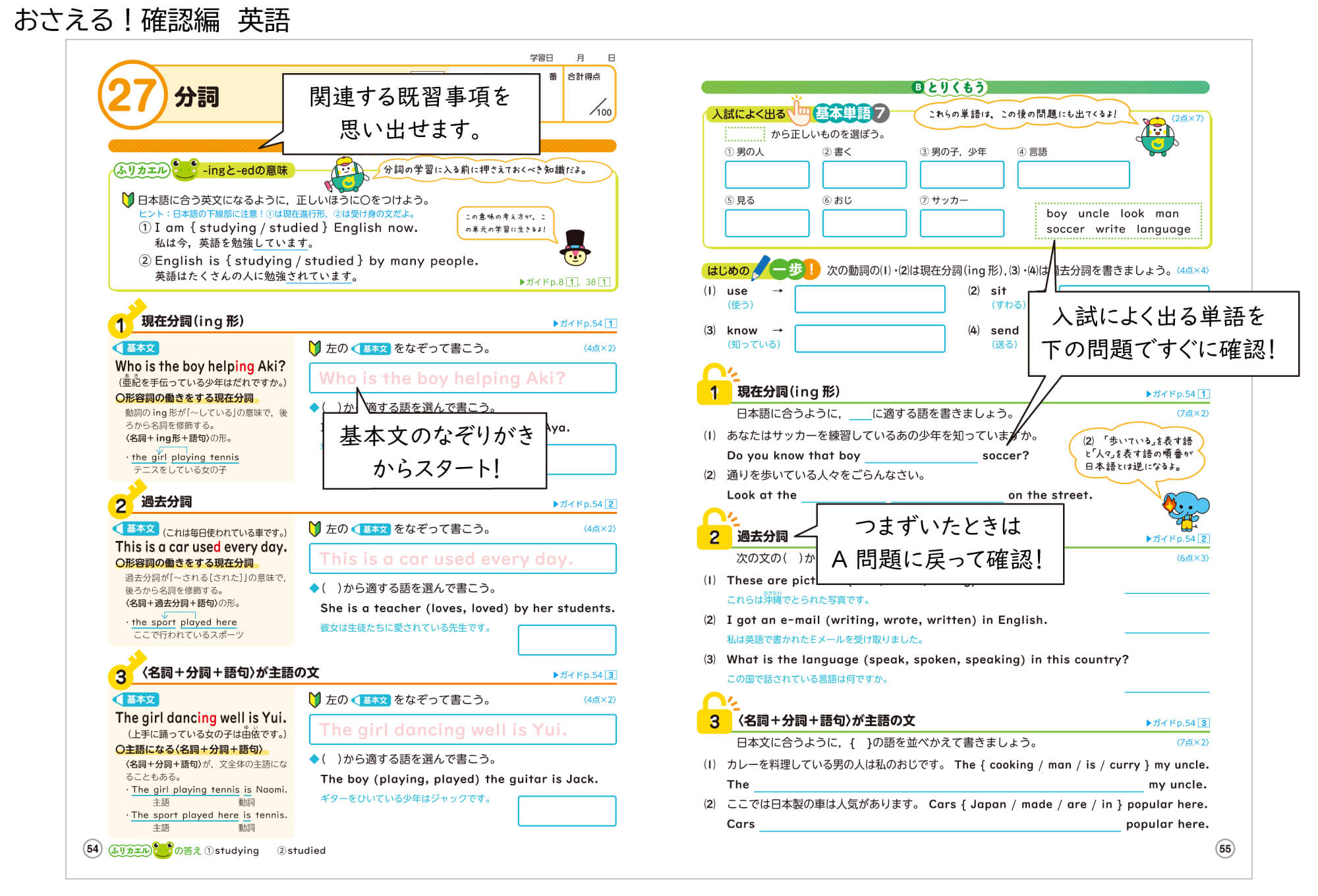Click the answer box under ④言語
This screenshot has height=896, width=1318.
tap(1074, 175)
